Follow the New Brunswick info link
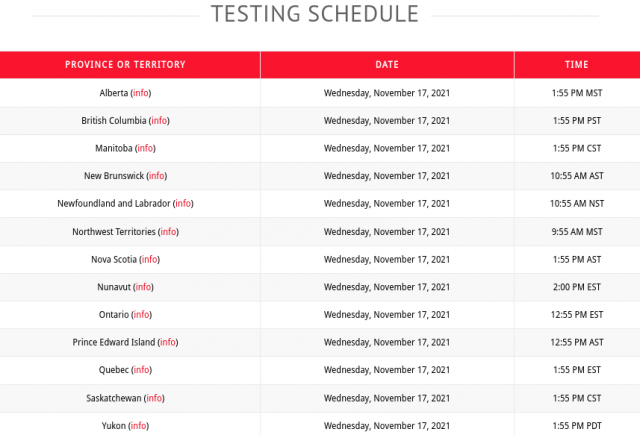 point(157,176)
